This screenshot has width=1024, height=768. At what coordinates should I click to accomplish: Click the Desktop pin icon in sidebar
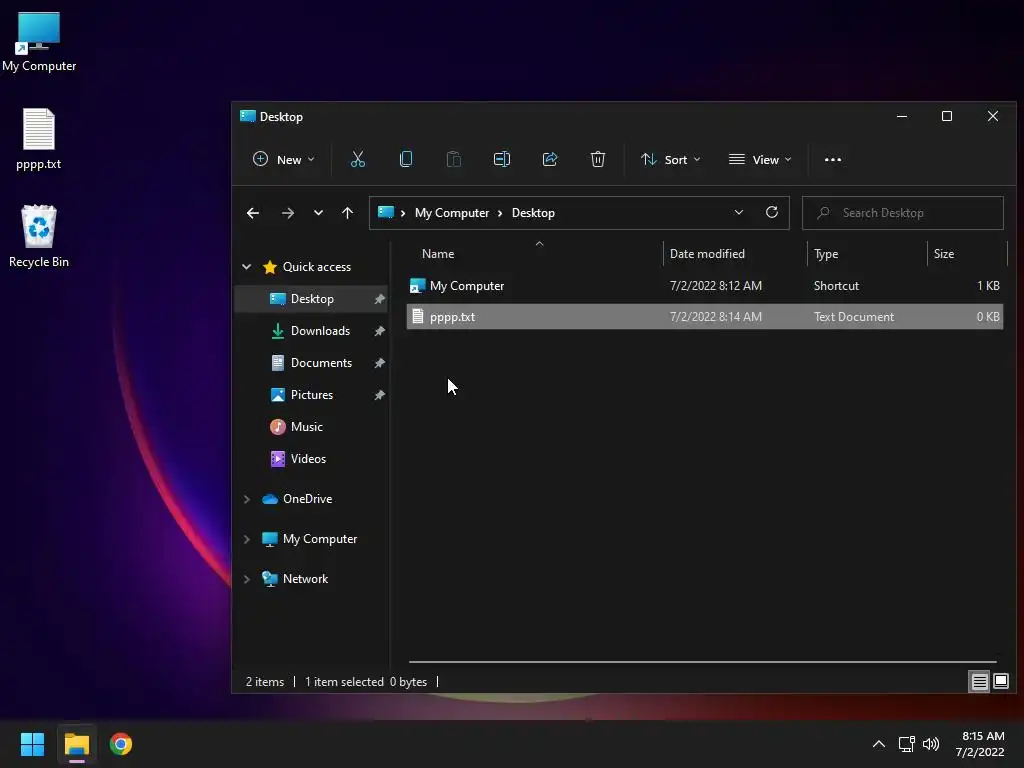pyautogui.click(x=379, y=299)
